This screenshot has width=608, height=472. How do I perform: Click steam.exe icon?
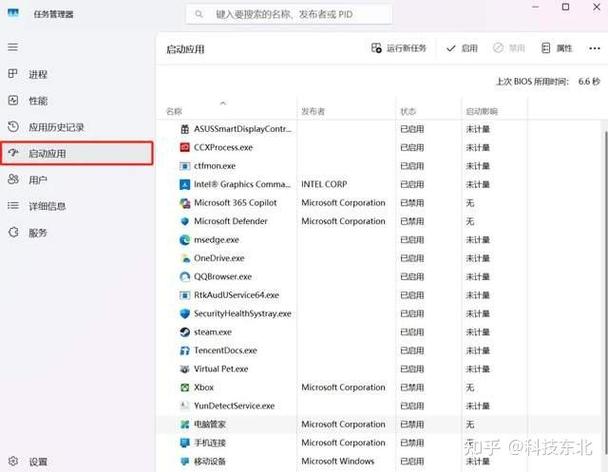185,332
